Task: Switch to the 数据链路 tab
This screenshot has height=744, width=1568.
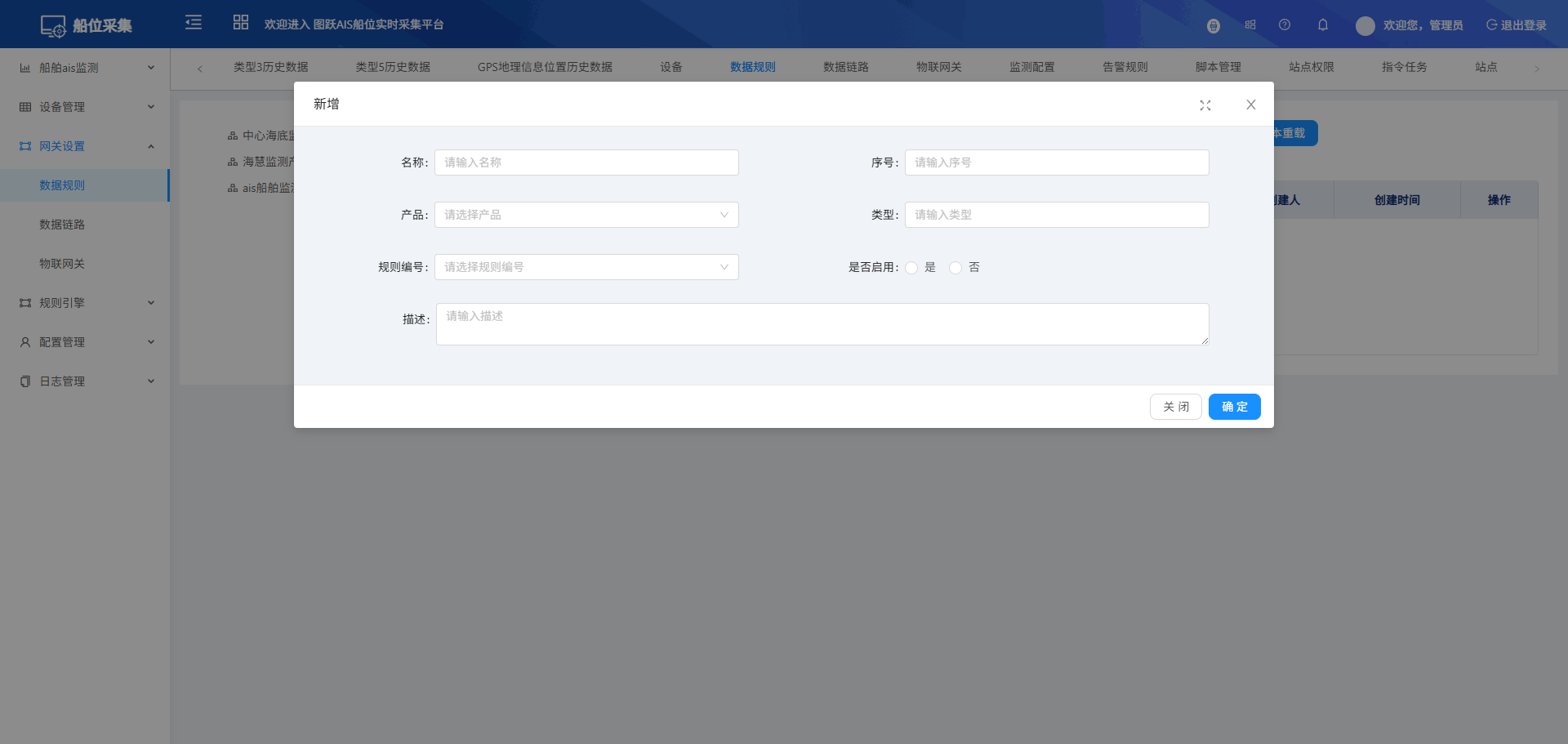Action: coord(845,67)
